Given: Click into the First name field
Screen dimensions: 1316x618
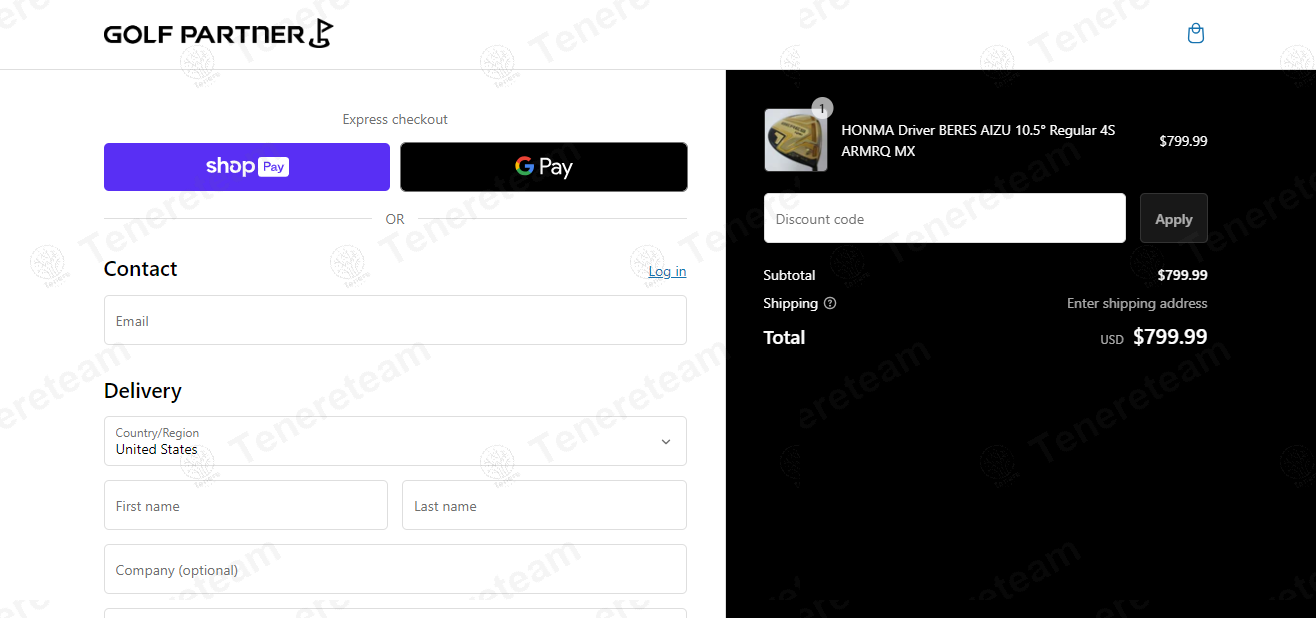Looking at the screenshot, I should click(x=245, y=505).
